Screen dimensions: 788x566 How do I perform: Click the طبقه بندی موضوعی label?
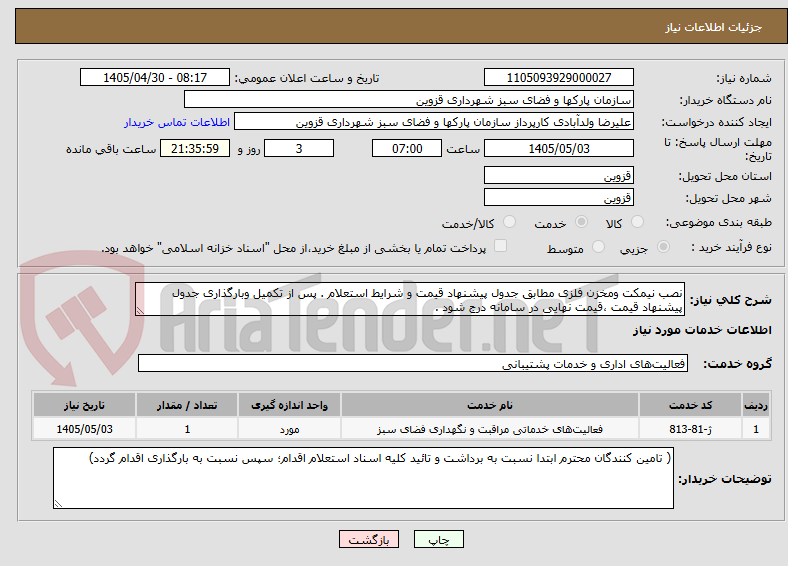(719, 222)
